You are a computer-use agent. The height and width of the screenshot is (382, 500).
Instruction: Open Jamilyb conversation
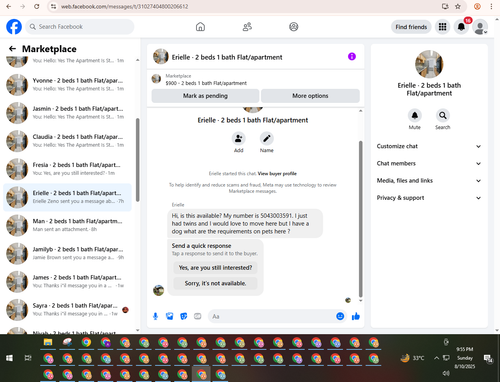67,253
